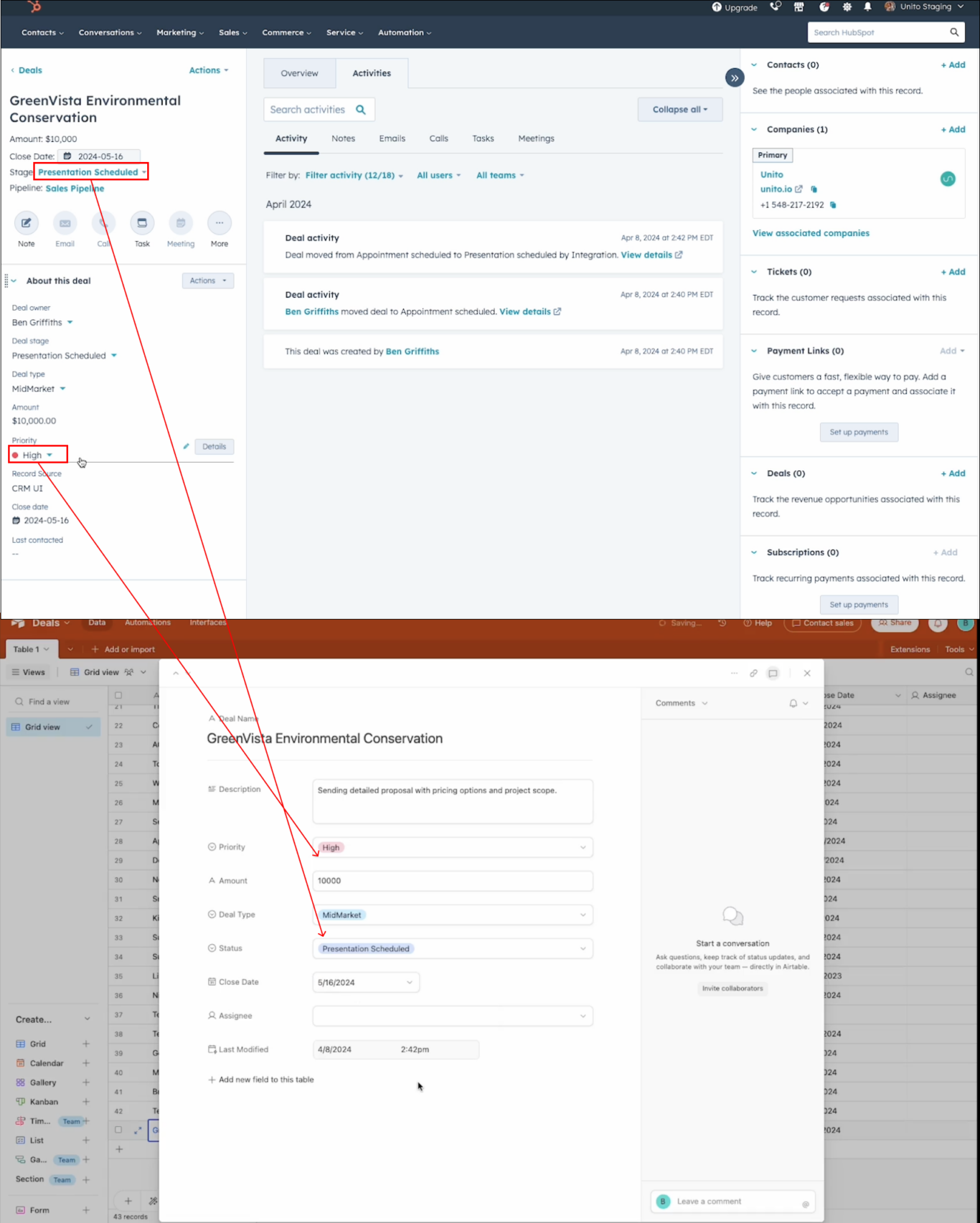This screenshot has height=1223, width=980.
Task: Open the All users filter
Action: tap(439, 176)
